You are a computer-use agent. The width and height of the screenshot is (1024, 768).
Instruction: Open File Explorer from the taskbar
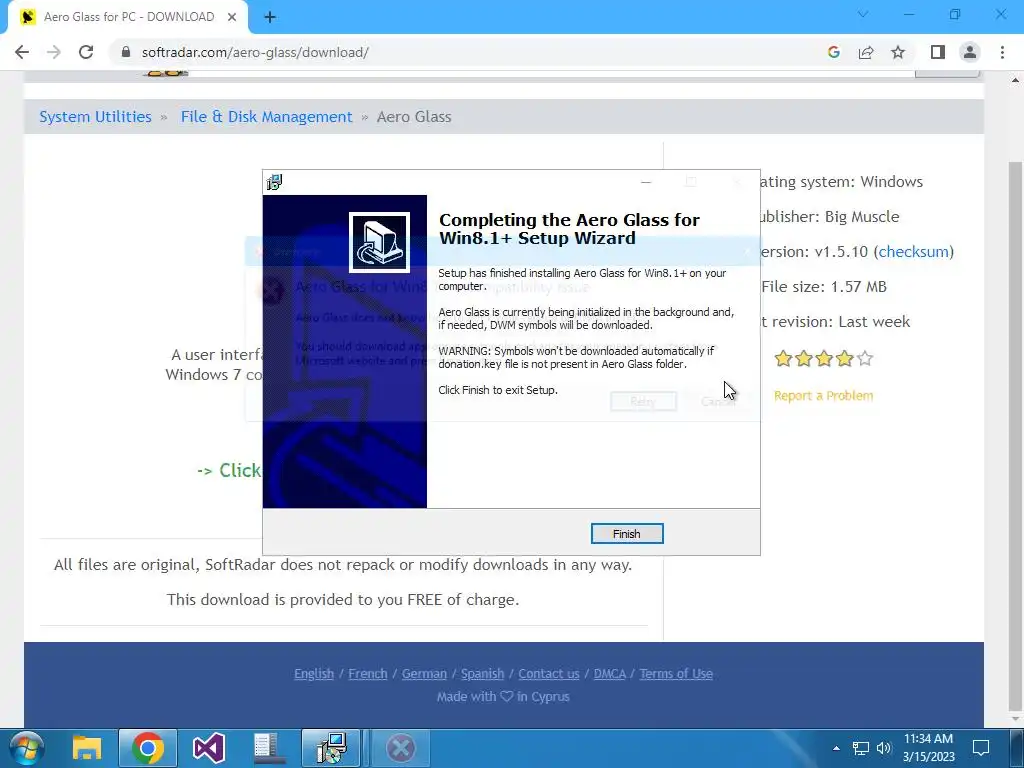click(x=87, y=748)
